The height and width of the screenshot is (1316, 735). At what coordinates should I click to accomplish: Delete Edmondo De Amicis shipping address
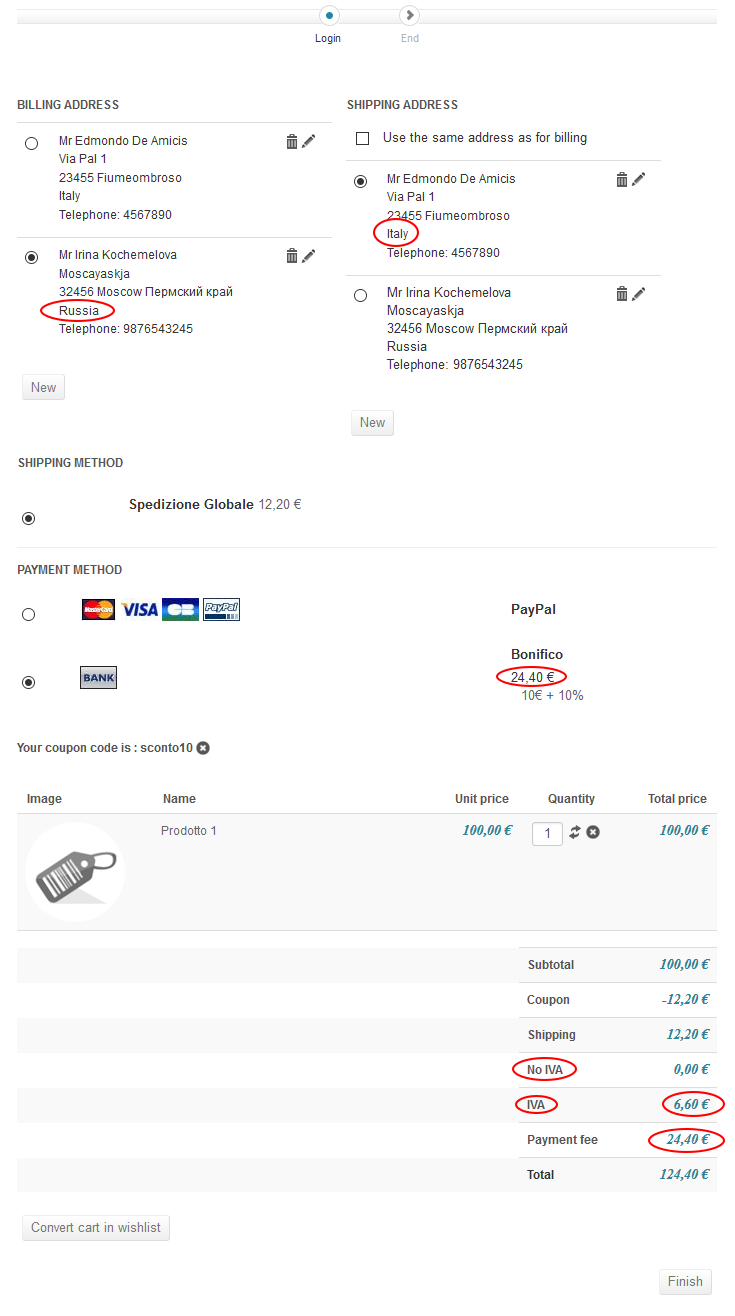click(x=622, y=180)
